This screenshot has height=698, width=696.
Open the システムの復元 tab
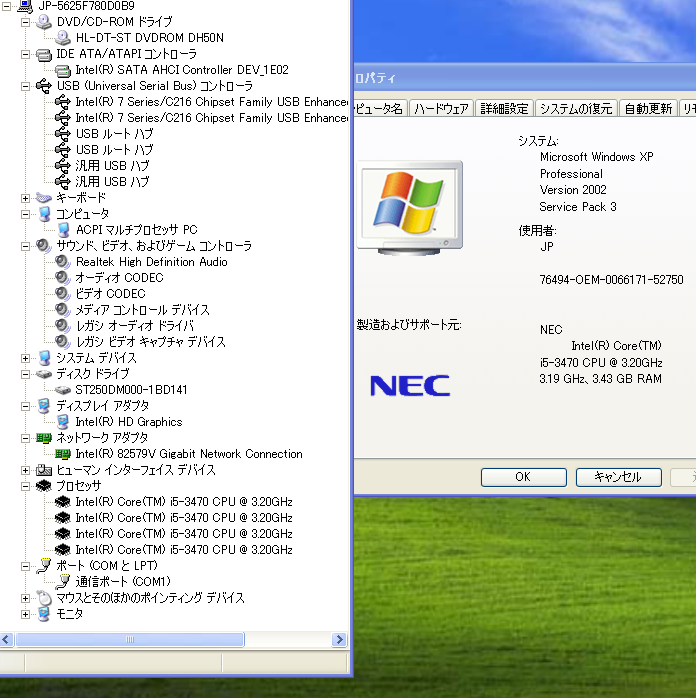[576, 108]
